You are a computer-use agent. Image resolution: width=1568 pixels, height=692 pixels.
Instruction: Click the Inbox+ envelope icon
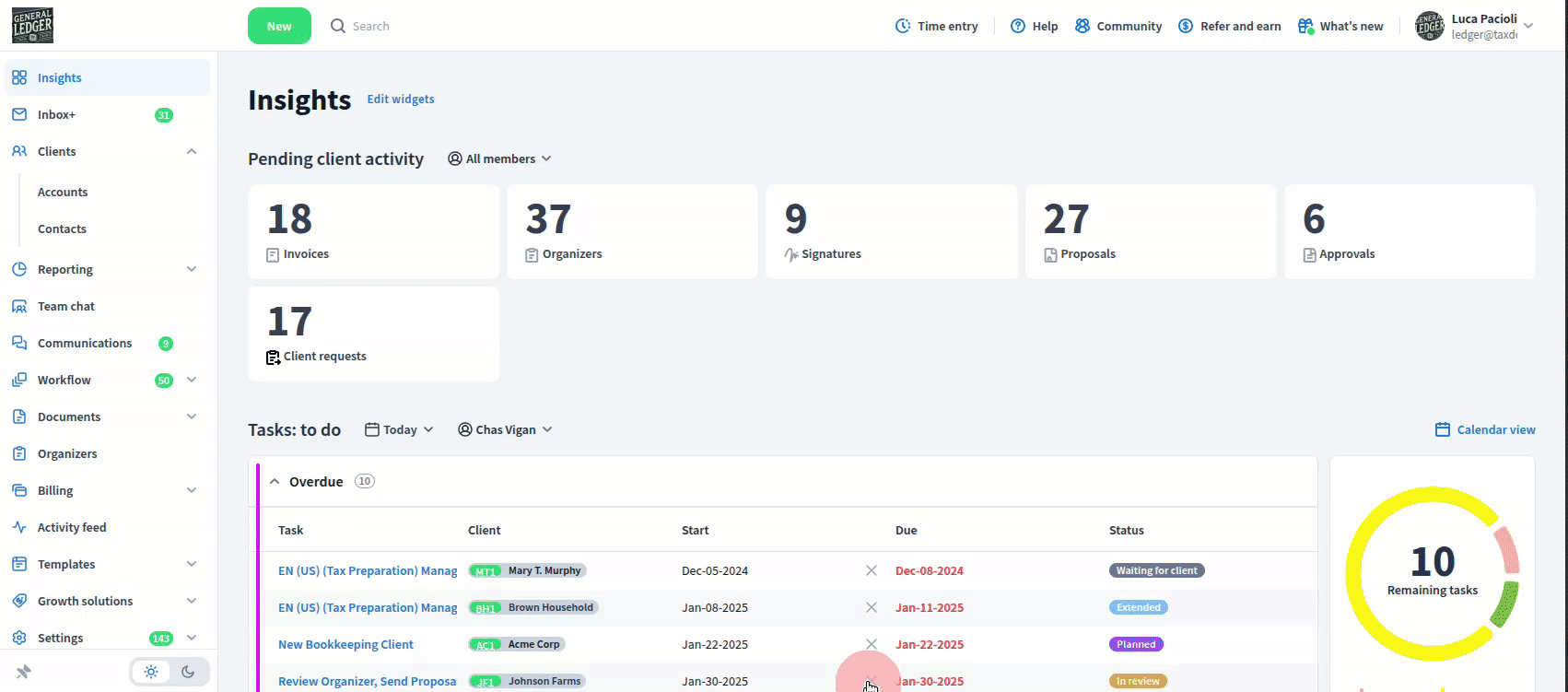[x=19, y=114]
